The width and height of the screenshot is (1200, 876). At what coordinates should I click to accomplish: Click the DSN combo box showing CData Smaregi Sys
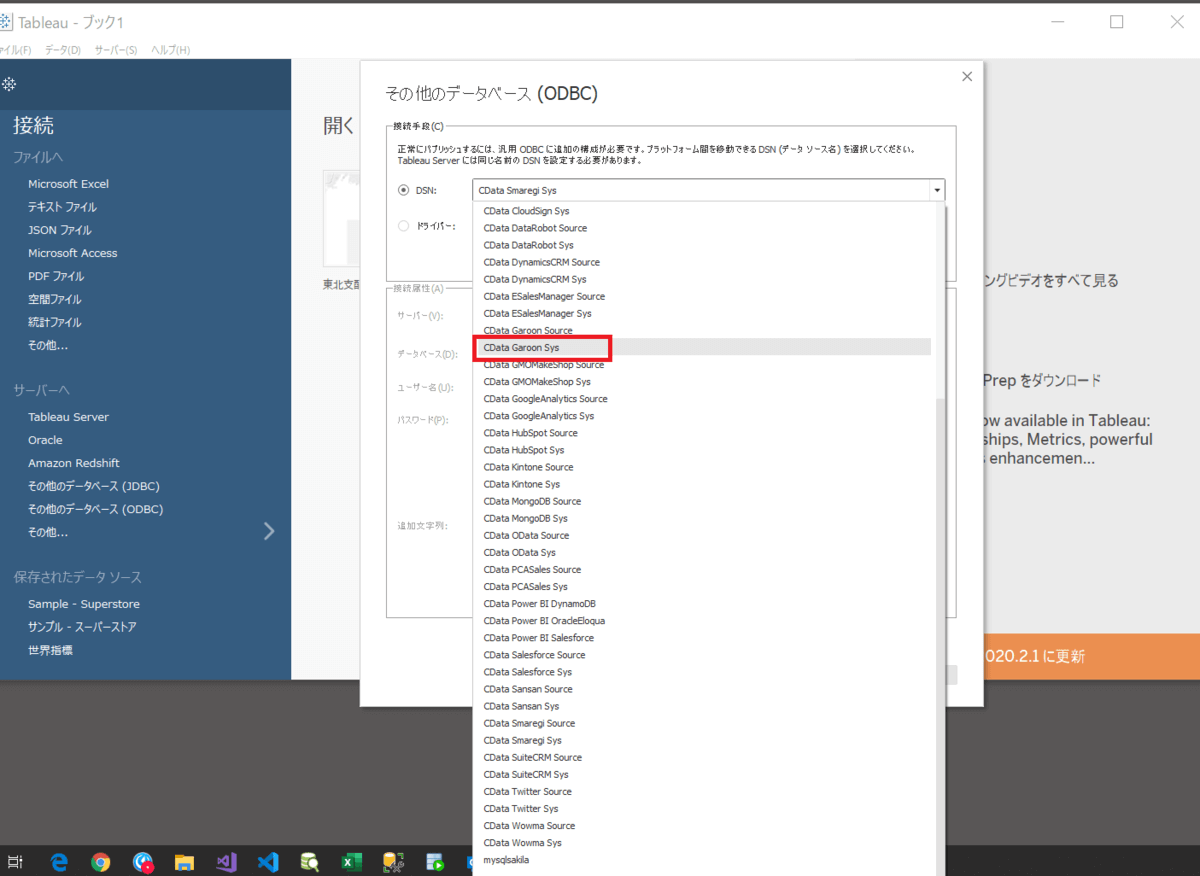point(708,190)
